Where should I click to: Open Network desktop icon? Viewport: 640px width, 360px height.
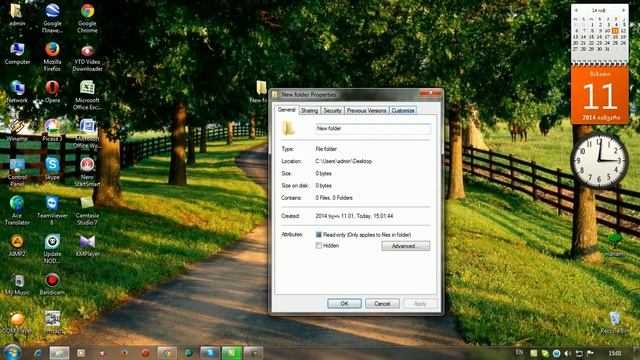click(x=17, y=91)
